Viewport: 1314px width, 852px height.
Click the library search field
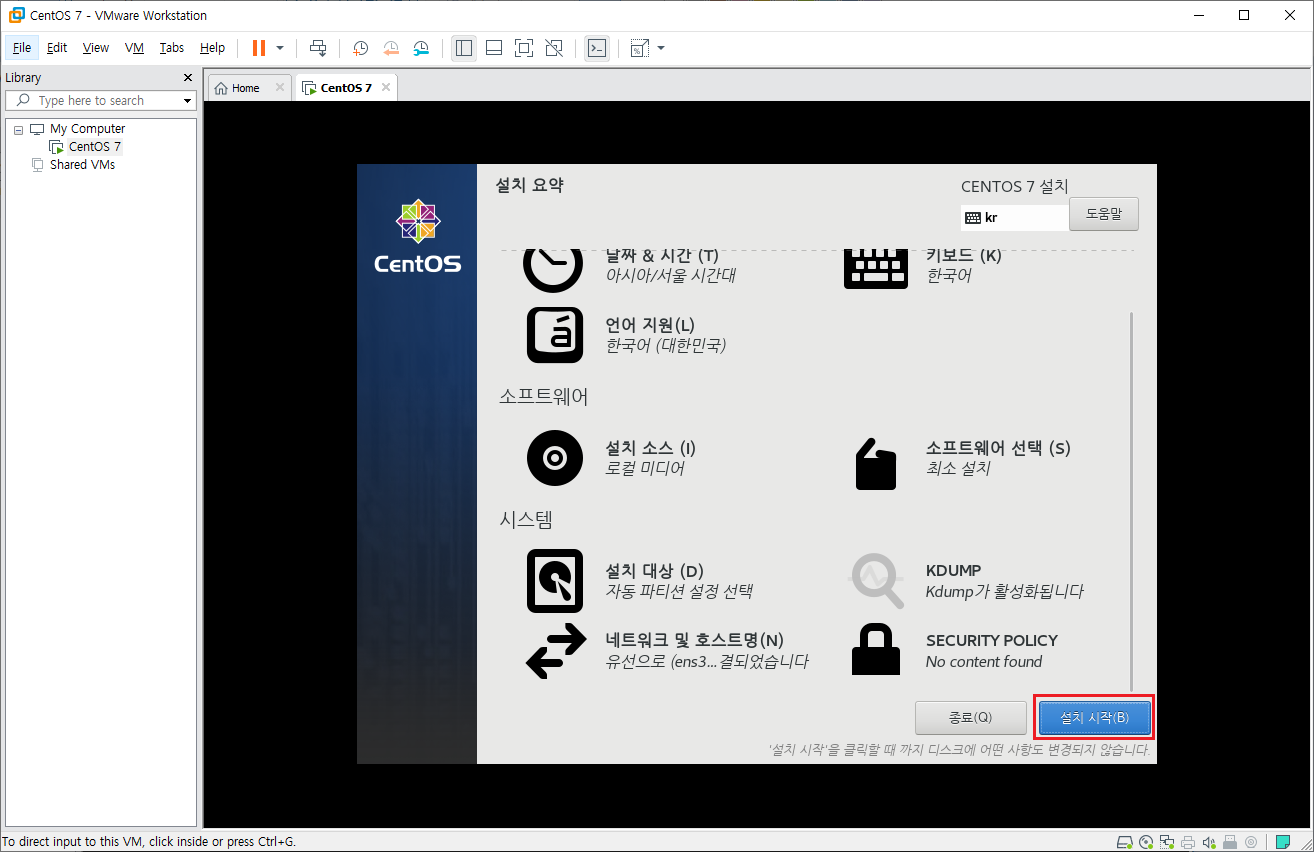tap(100, 101)
